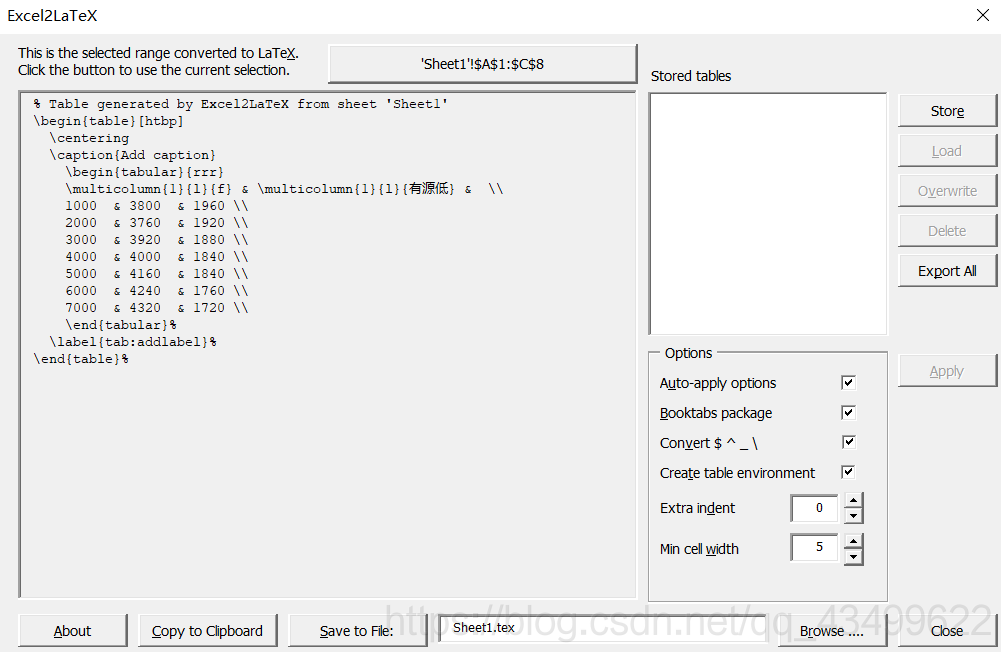Click the row starting with 6000
This screenshot has height=652, width=1001.
pyautogui.click(x=156, y=291)
